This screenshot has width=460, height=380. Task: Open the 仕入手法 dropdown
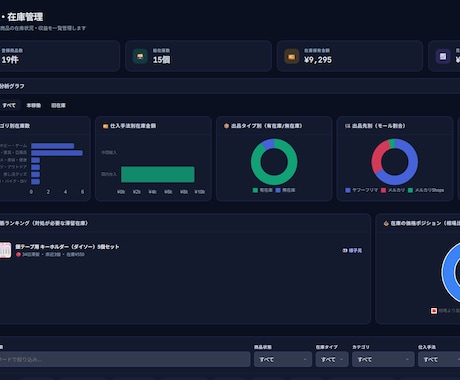pyautogui.click(x=439, y=359)
